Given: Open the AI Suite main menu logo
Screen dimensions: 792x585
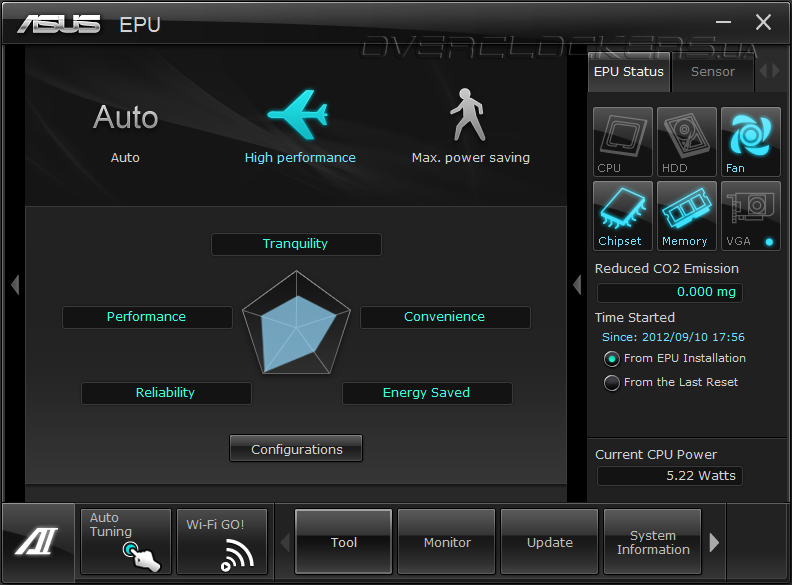Looking at the screenshot, I should tap(37, 541).
